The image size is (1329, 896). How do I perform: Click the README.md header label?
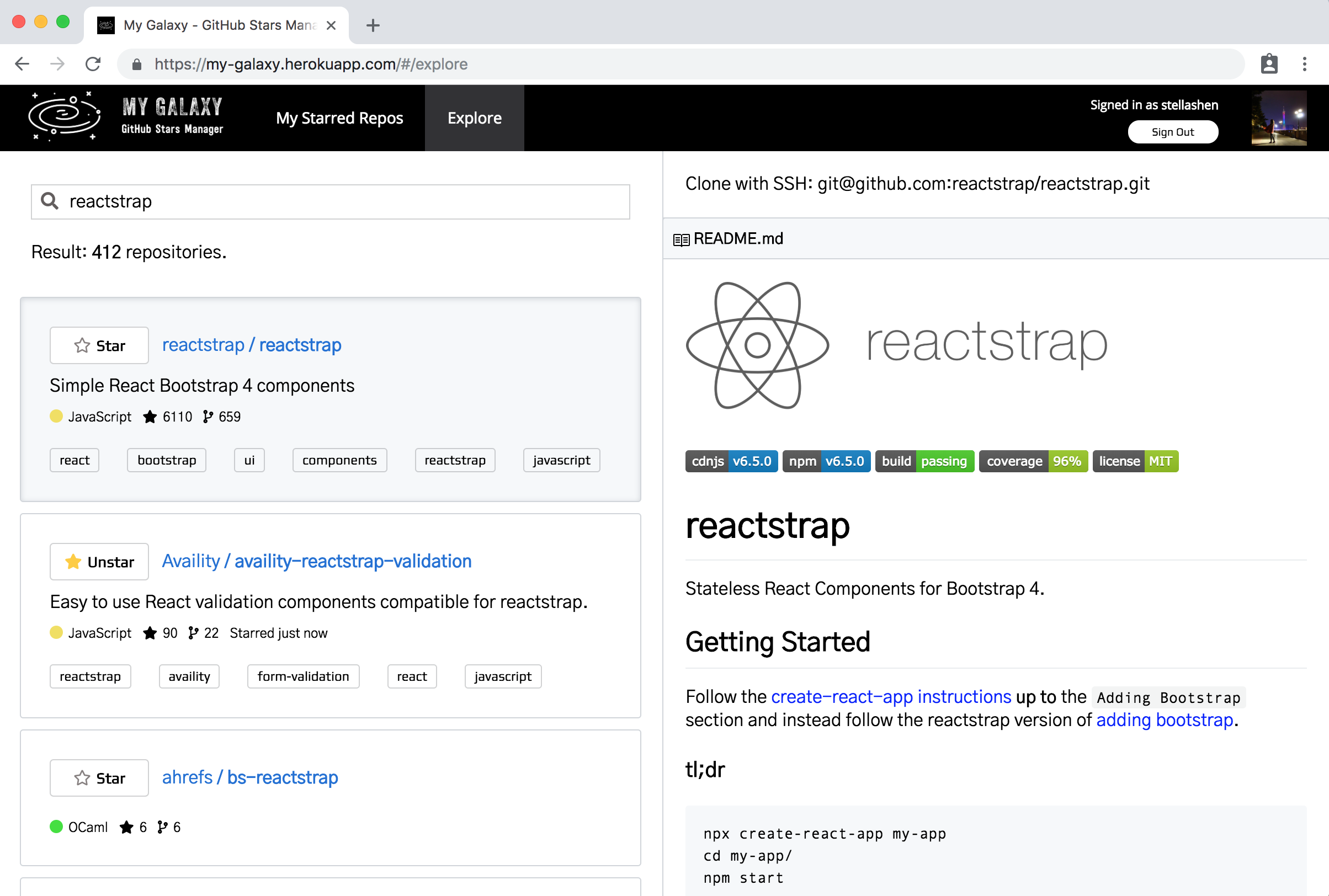click(x=738, y=239)
